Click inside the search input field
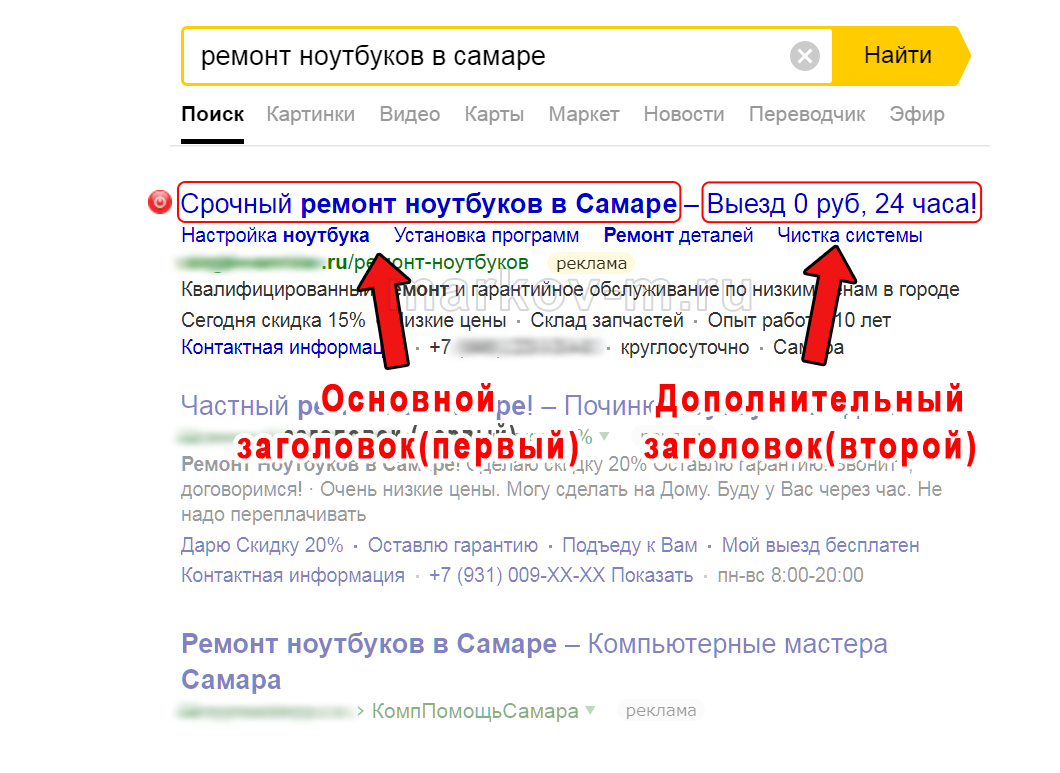The height and width of the screenshot is (773, 1060). click(480, 56)
